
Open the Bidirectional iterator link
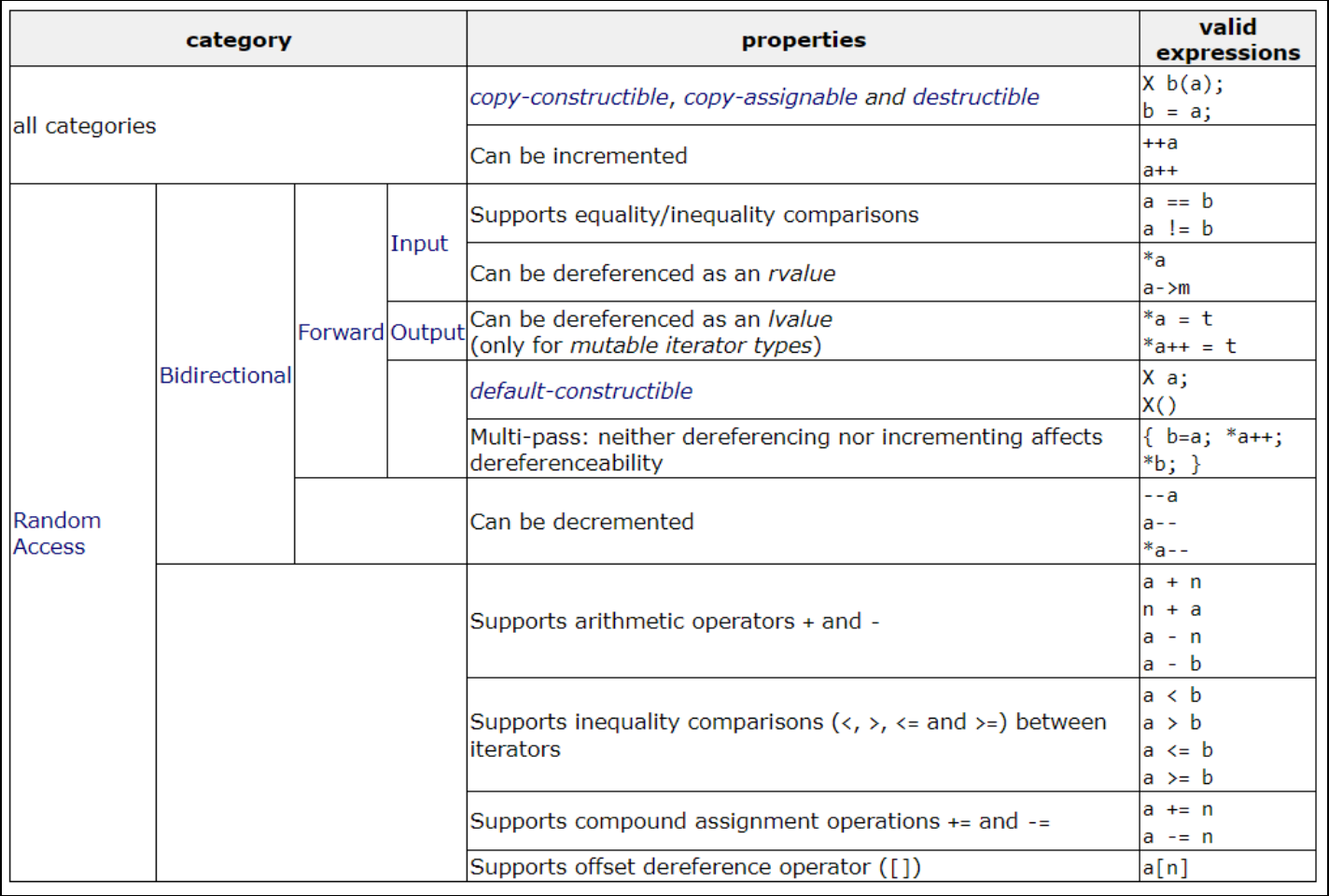[225, 375]
